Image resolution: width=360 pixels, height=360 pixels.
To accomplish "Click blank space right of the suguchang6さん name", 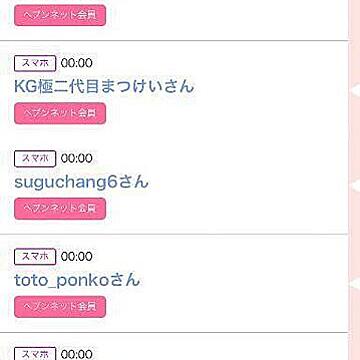I will pos(247,183).
